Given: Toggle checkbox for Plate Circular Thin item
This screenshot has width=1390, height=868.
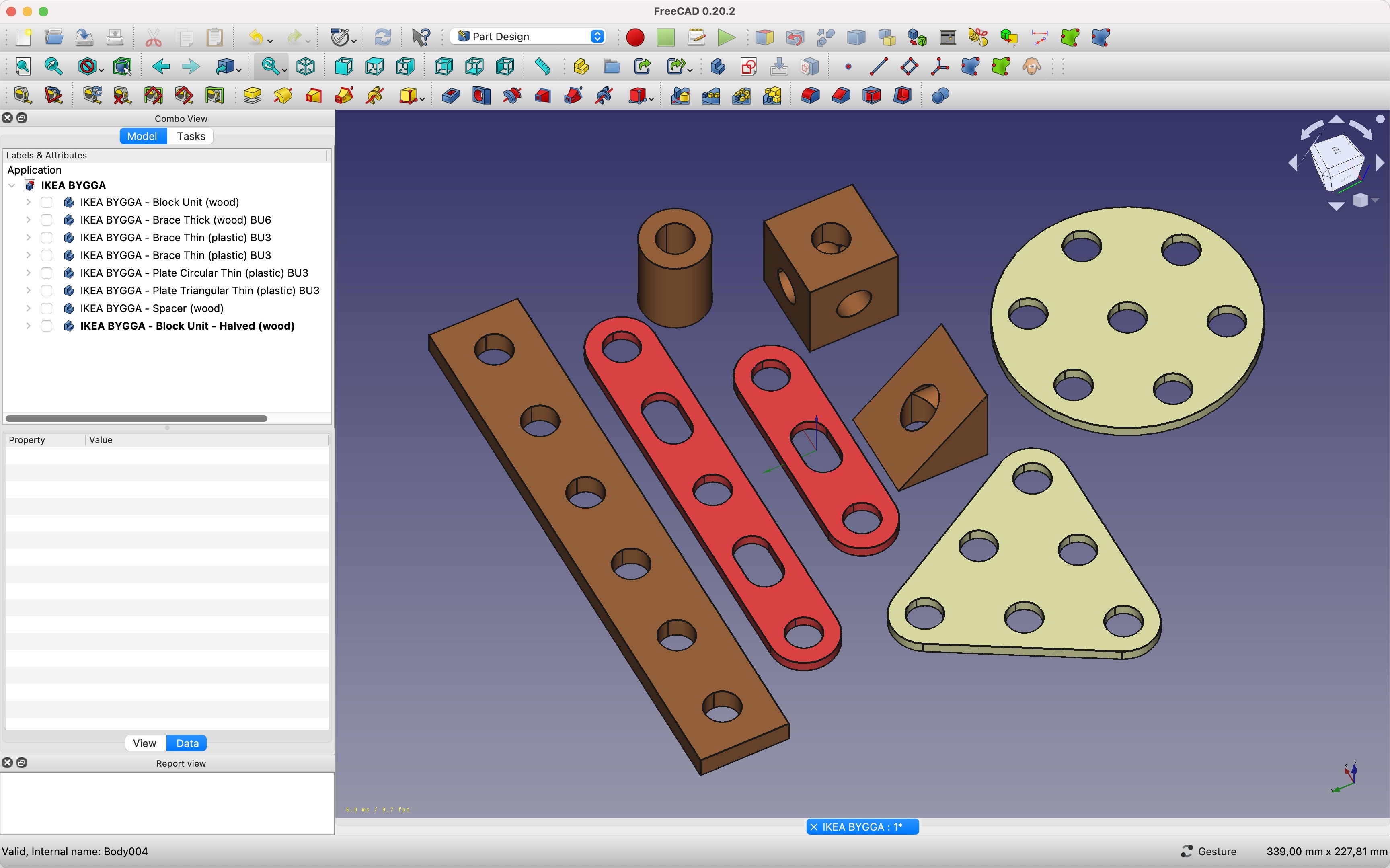Looking at the screenshot, I should click(x=47, y=273).
